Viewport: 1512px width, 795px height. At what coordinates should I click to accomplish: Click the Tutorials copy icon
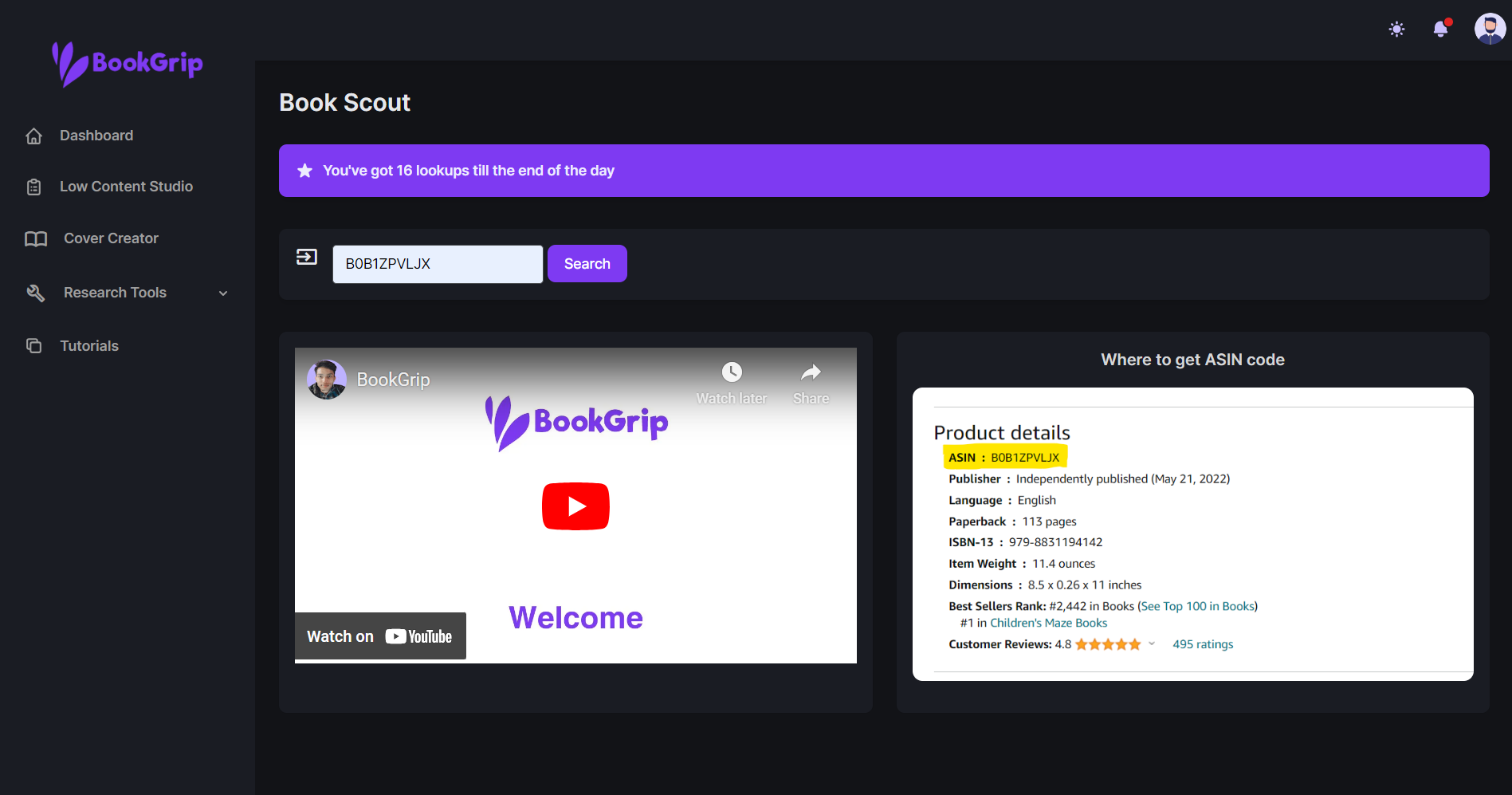[x=33, y=346]
